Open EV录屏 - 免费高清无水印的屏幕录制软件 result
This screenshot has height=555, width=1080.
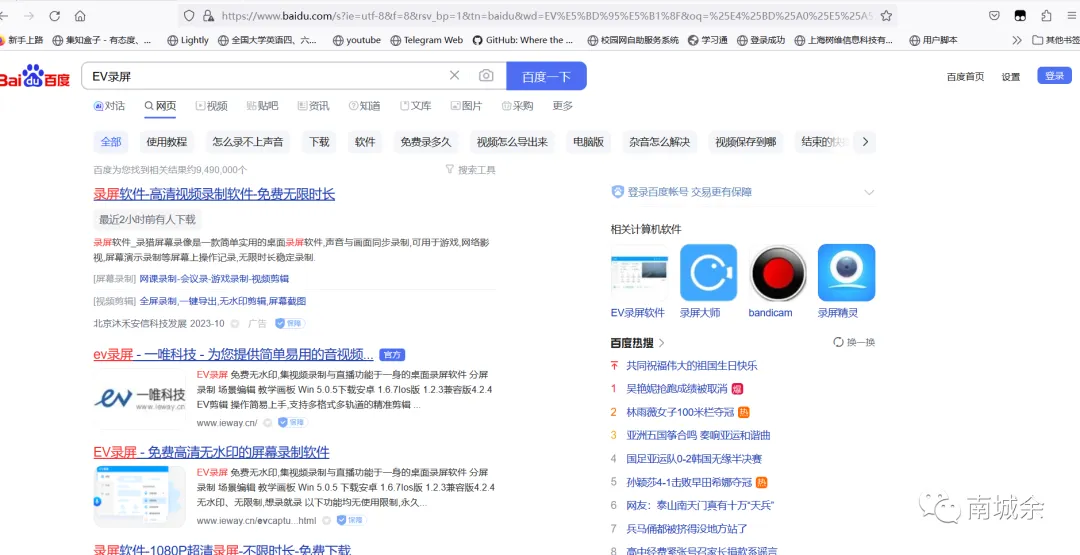pos(211,452)
